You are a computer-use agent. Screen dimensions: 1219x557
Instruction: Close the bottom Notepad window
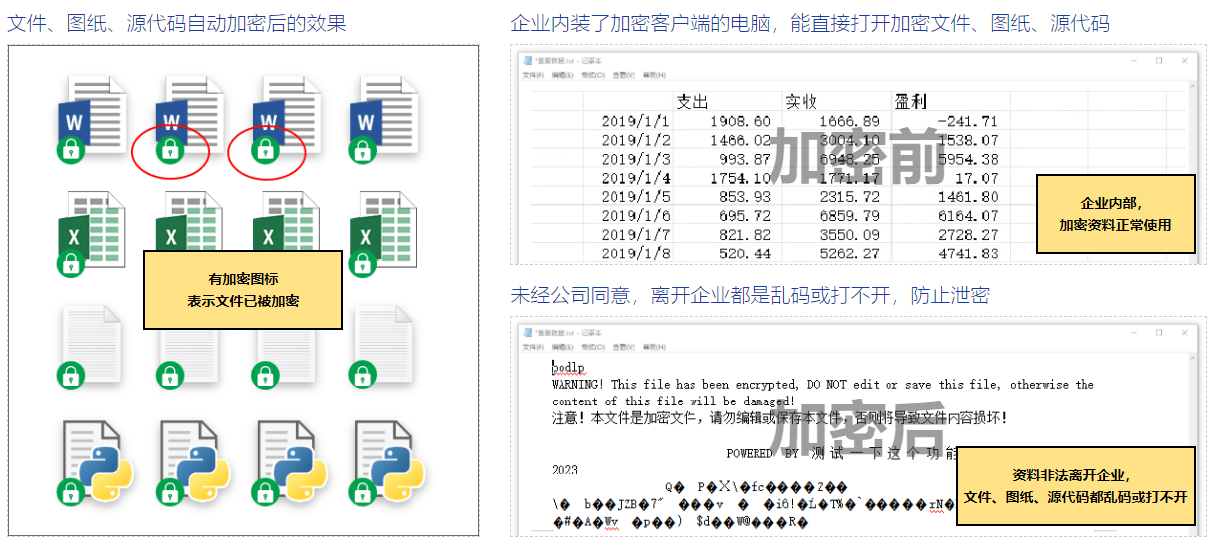pyautogui.click(x=1184, y=332)
